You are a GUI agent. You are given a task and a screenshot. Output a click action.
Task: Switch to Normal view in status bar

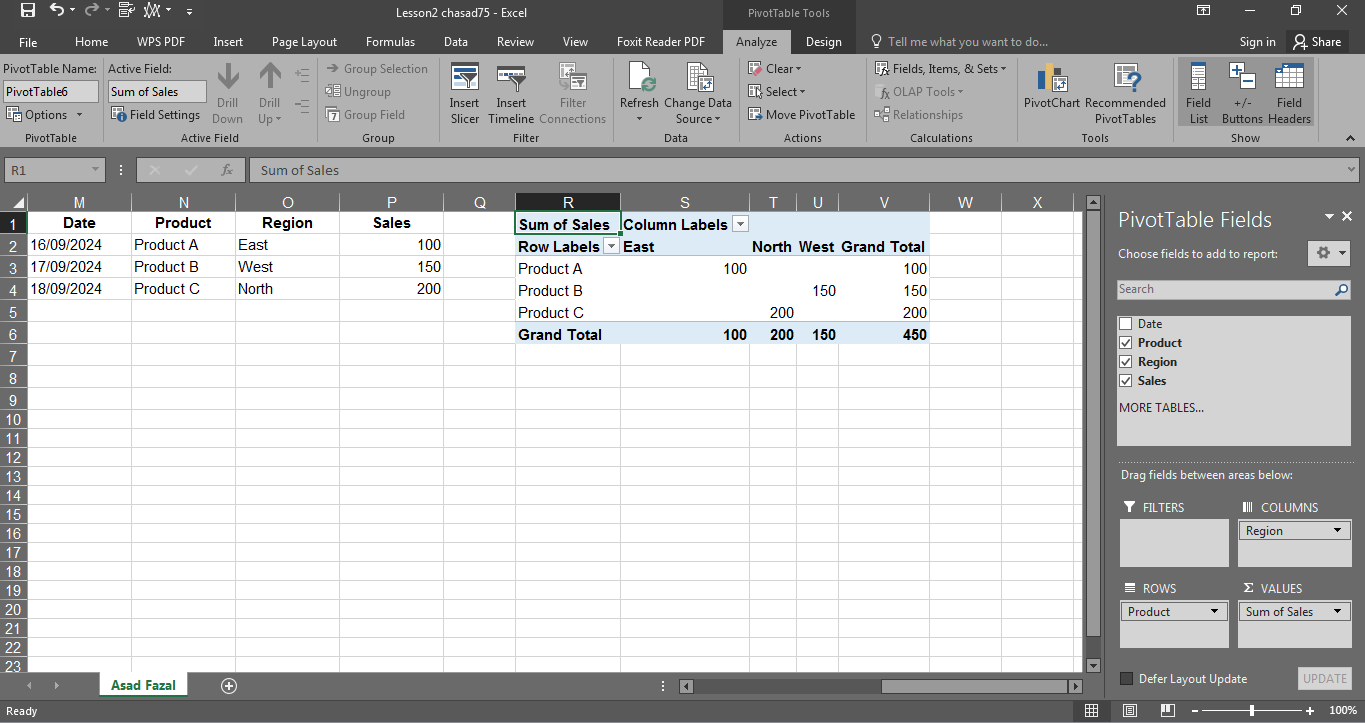coord(1092,711)
